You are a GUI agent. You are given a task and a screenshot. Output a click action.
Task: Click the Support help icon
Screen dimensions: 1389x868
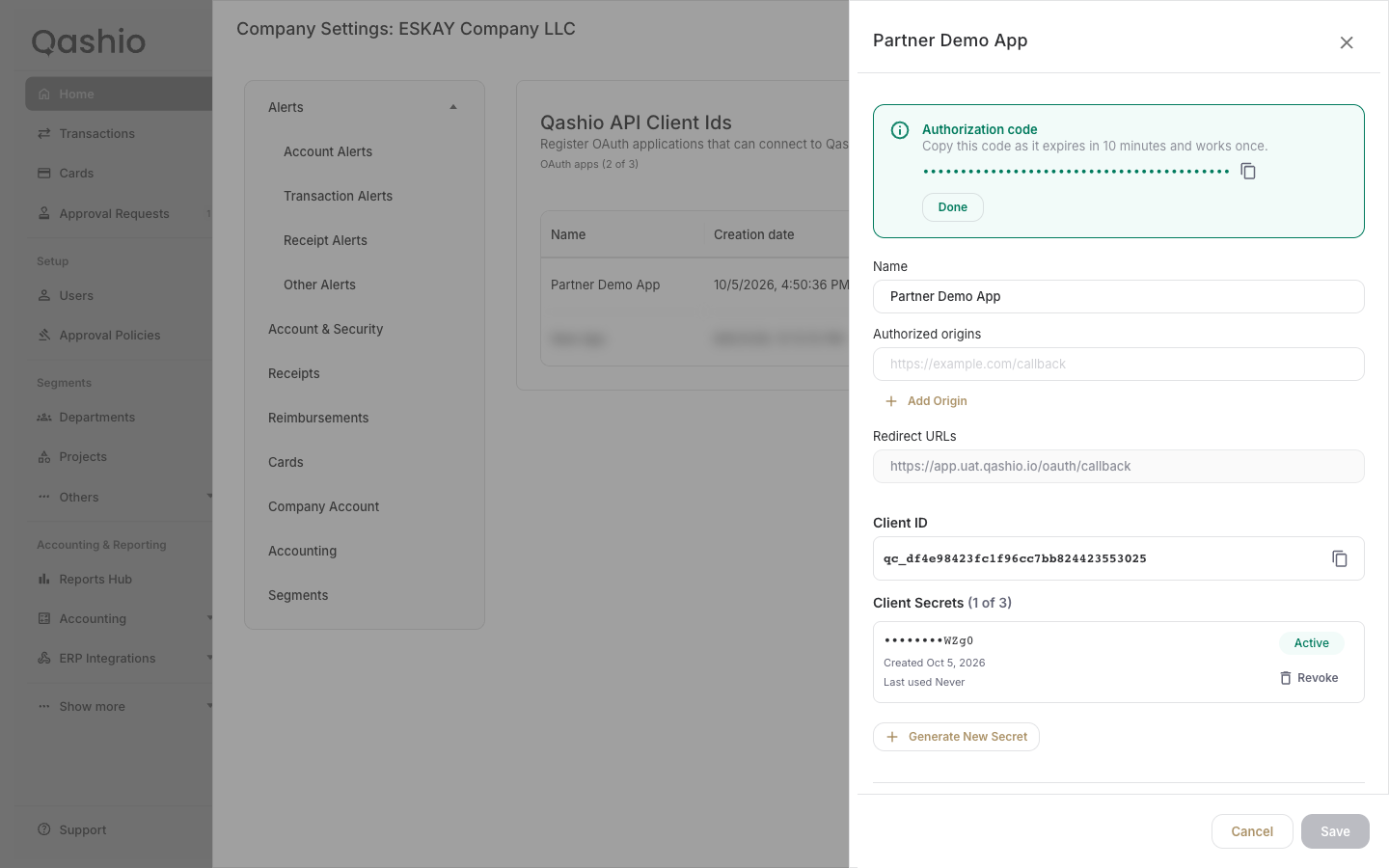[x=44, y=829]
